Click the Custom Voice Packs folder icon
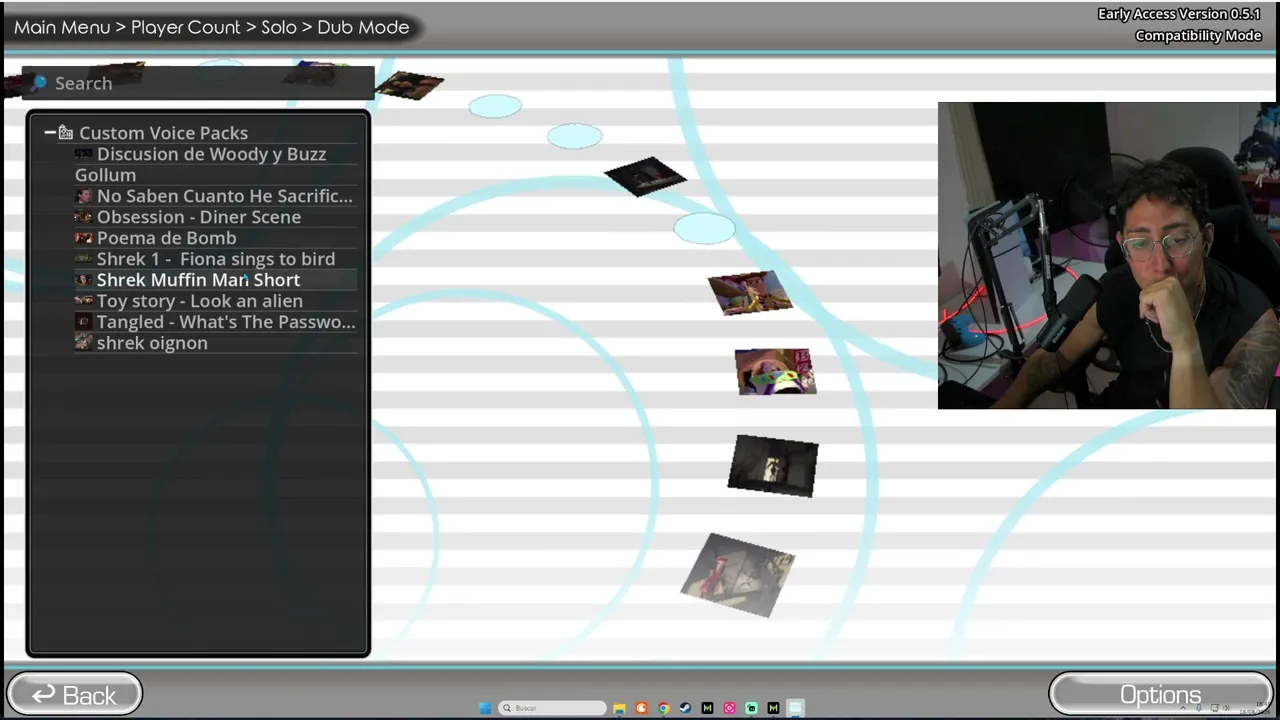The width and height of the screenshot is (1280, 720). tap(66, 132)
